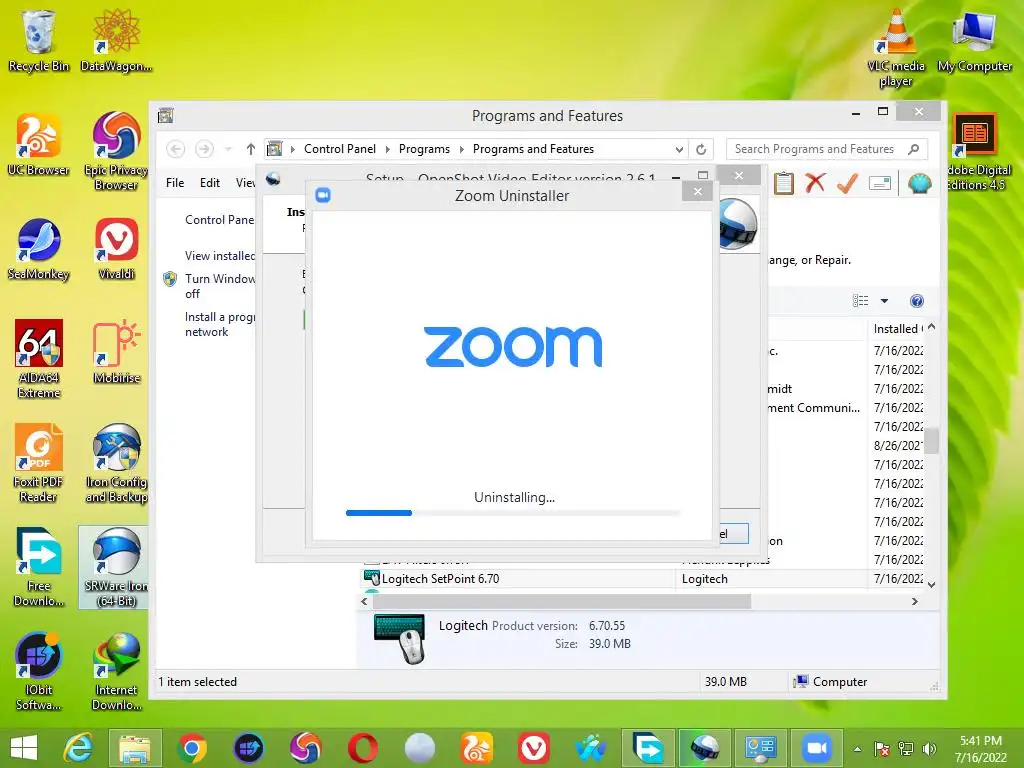Click Install a program from the network
This screenshot has width=1024, height=768.
(x=220, y=324)
